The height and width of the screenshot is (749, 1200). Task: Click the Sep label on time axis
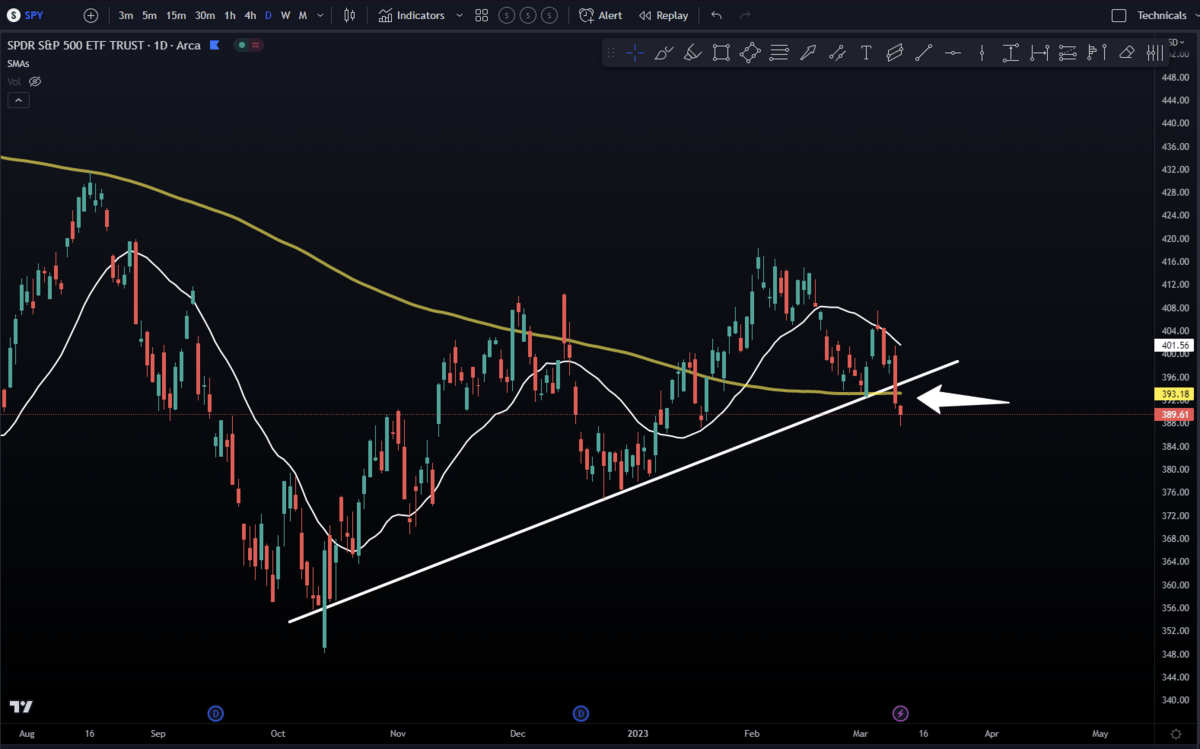pyautogui.click(x=158, y=734)
